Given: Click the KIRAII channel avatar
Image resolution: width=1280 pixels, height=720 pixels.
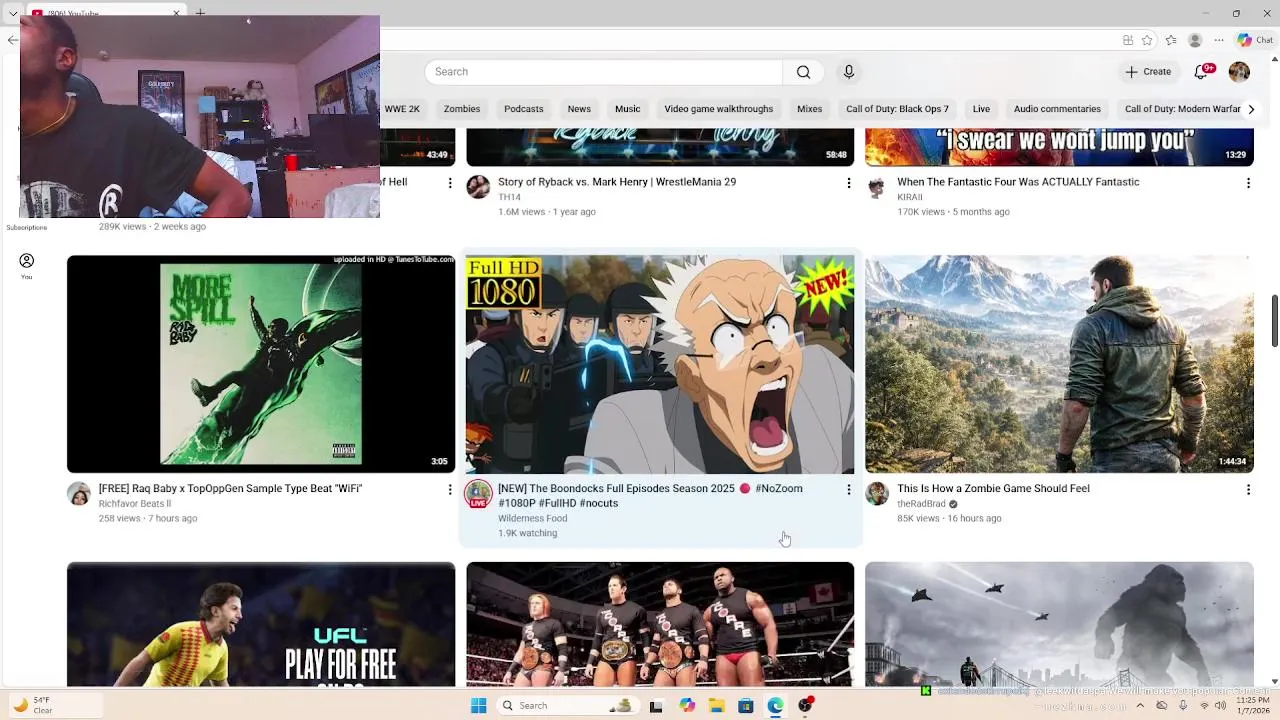Looking at the screenshot, I should (x=877, y=188).
